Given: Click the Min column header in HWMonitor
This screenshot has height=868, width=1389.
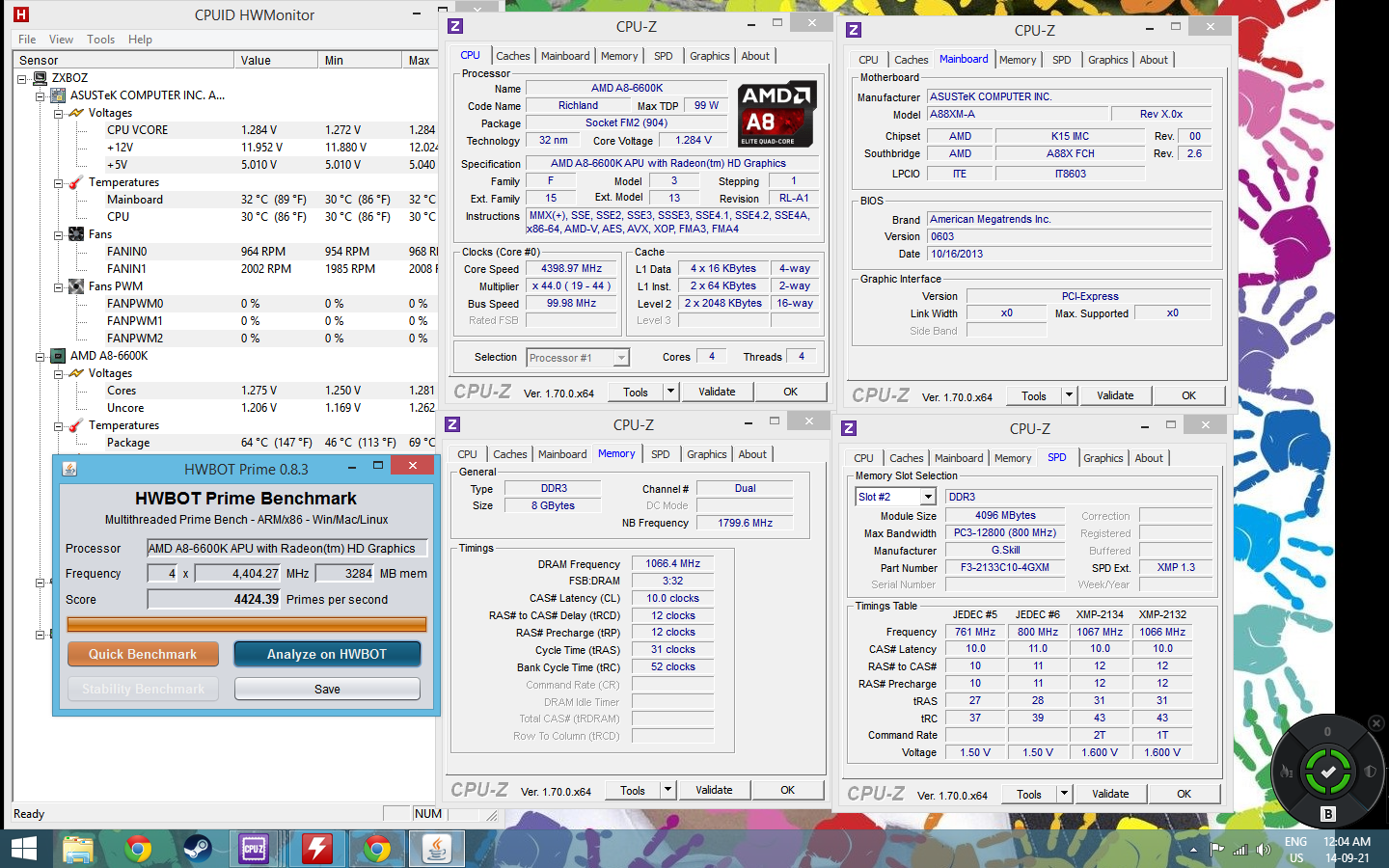Looking at the screenshot, I should pos(360,60).
